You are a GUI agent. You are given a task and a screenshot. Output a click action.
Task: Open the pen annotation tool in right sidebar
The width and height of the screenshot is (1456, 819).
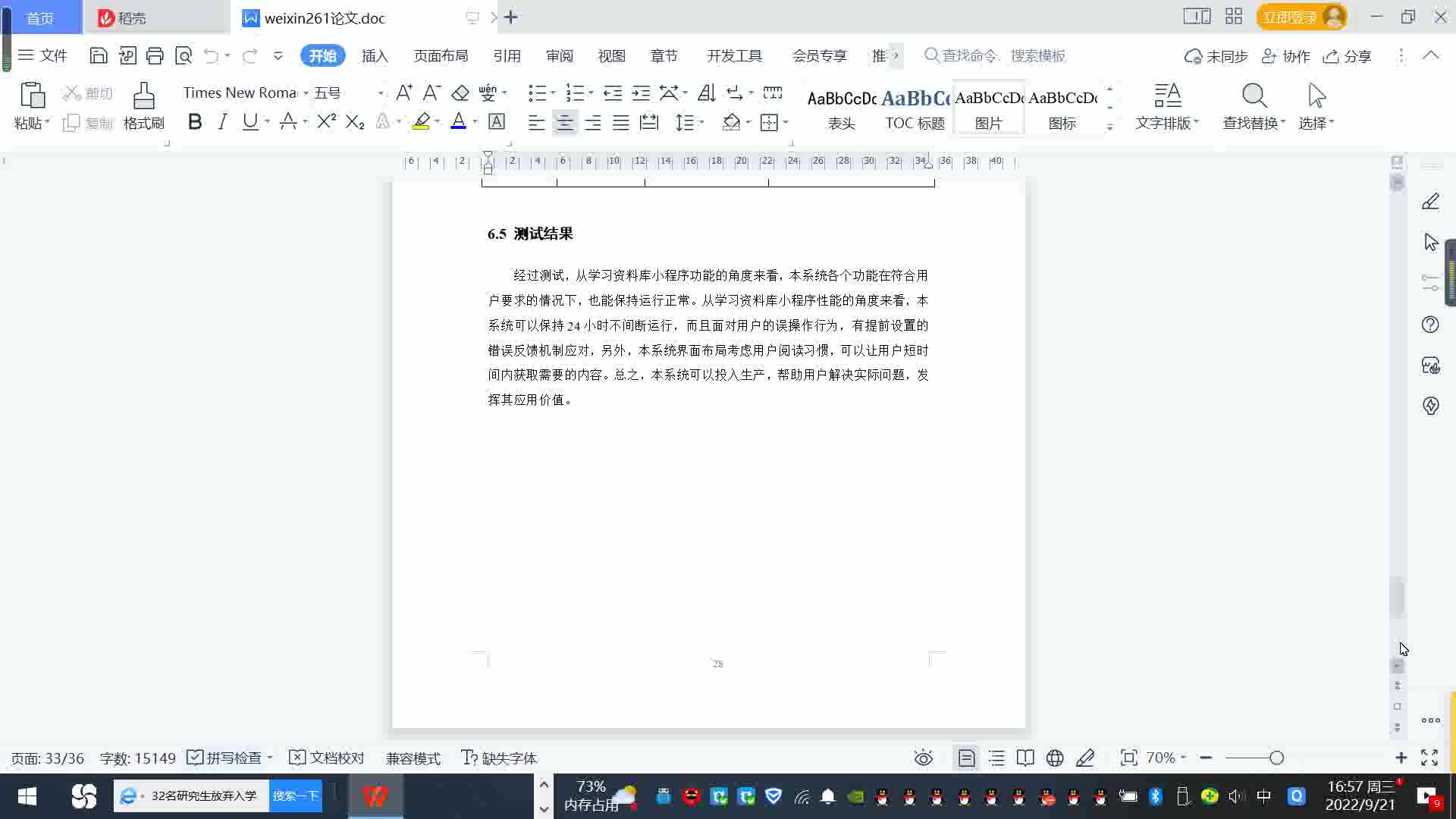(1430, 201)
